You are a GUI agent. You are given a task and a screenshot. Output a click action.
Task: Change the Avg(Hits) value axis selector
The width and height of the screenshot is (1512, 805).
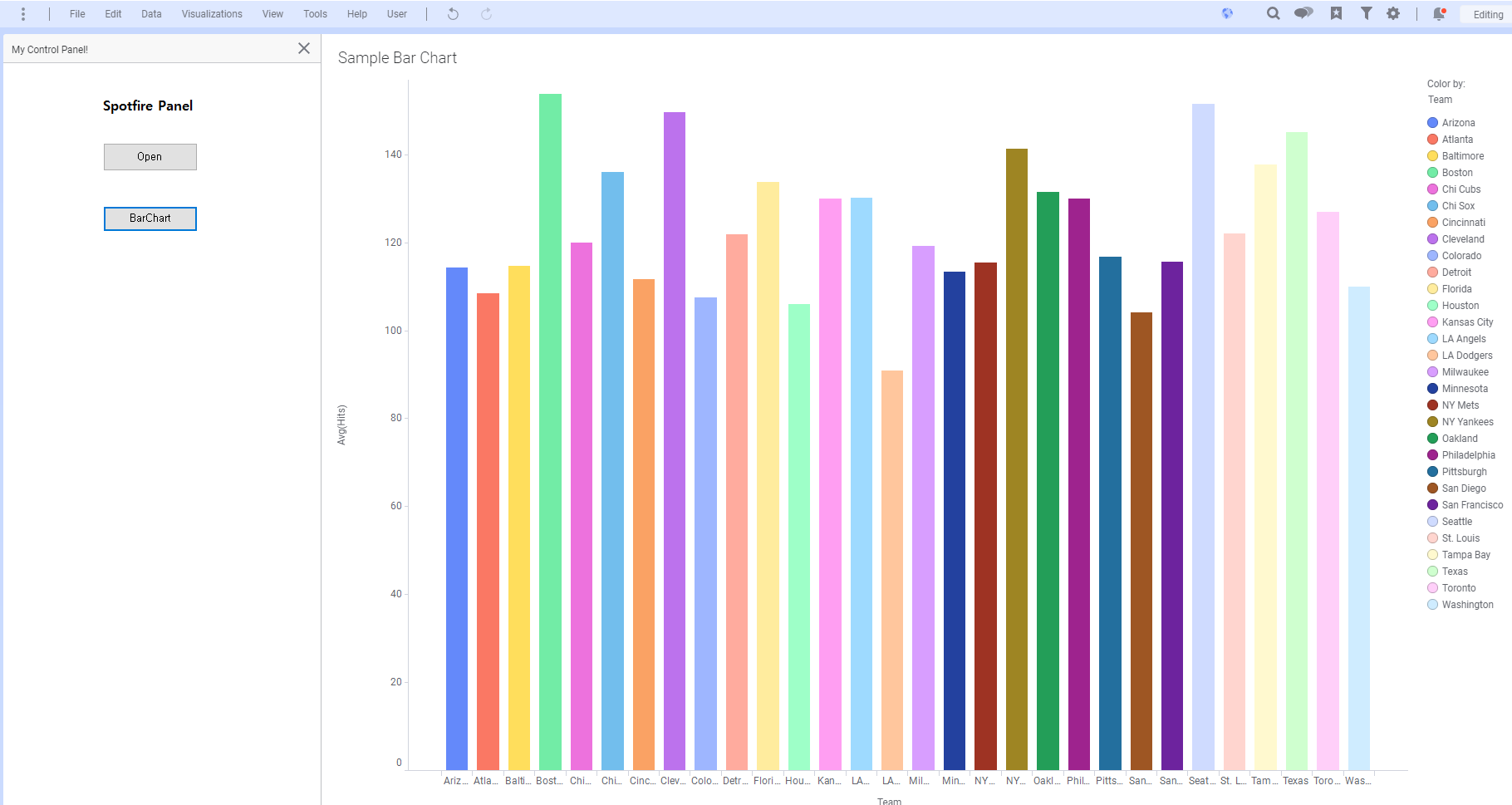341,425
